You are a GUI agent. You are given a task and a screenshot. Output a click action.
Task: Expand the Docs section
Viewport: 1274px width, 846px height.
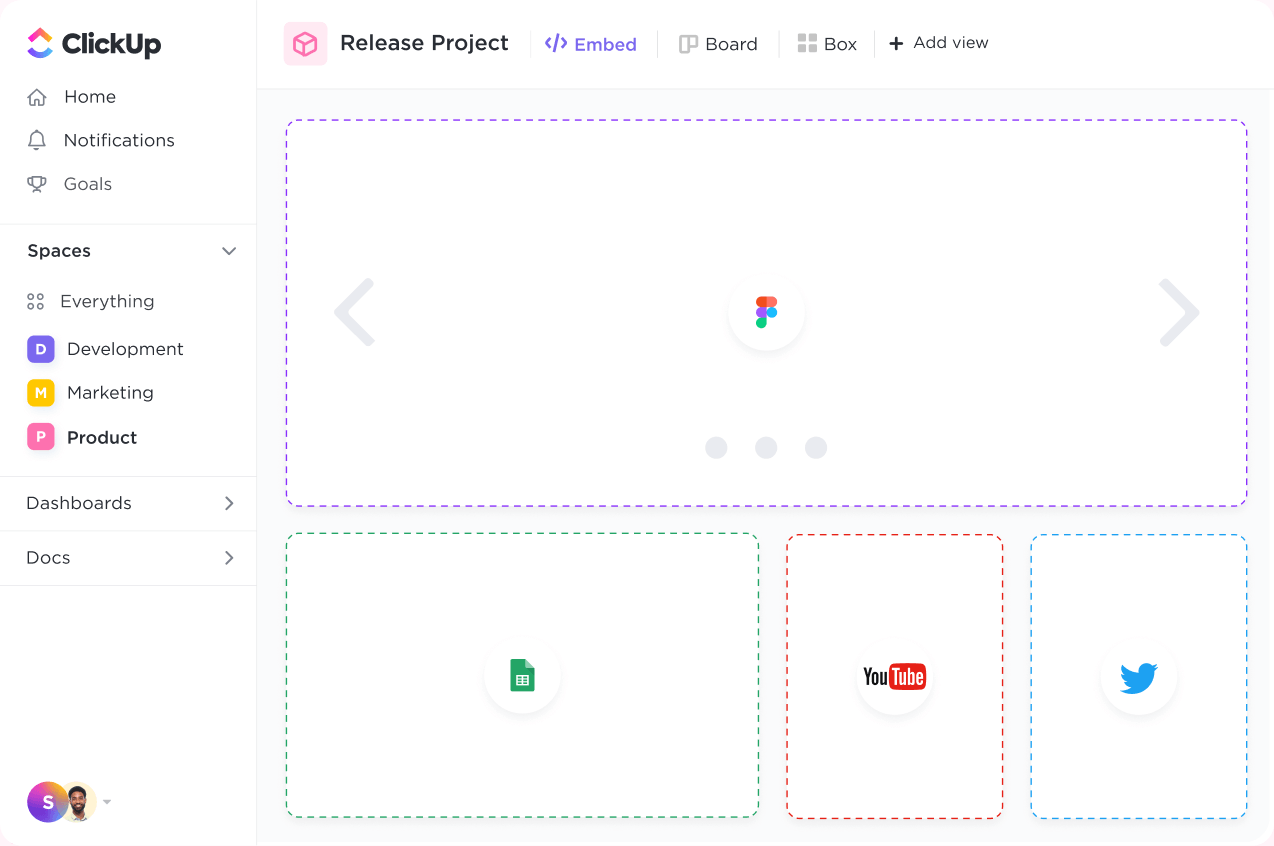click(x=228, y=558)
